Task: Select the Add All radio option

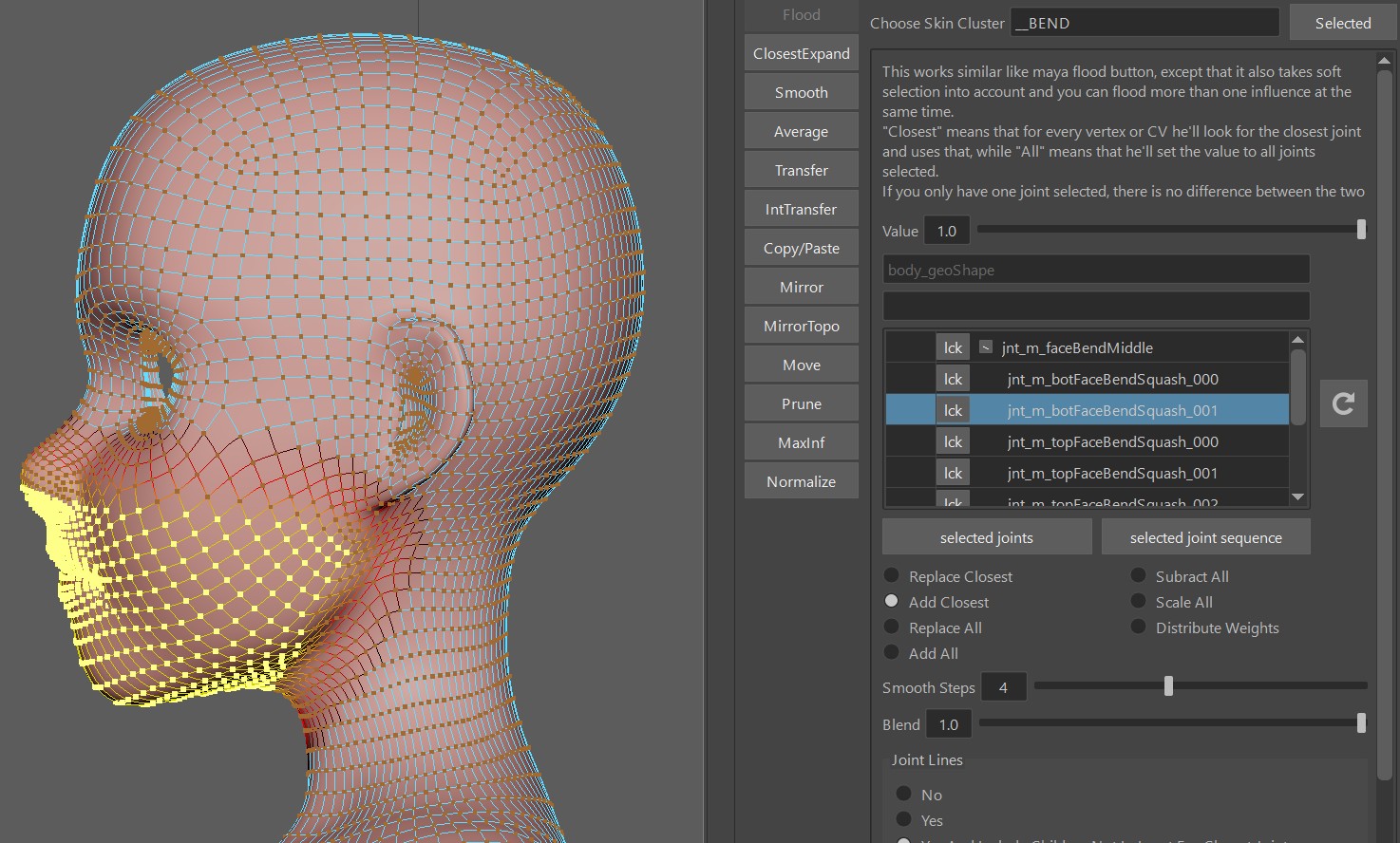Action: 891,652
